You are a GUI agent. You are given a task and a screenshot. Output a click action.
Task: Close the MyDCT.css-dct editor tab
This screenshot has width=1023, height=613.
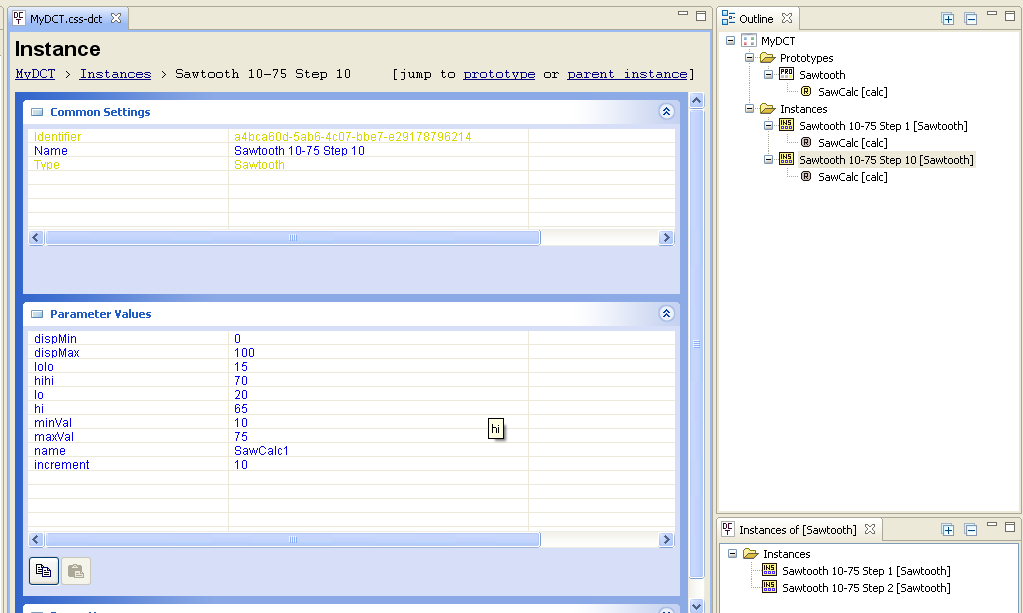tap(116, 19)
